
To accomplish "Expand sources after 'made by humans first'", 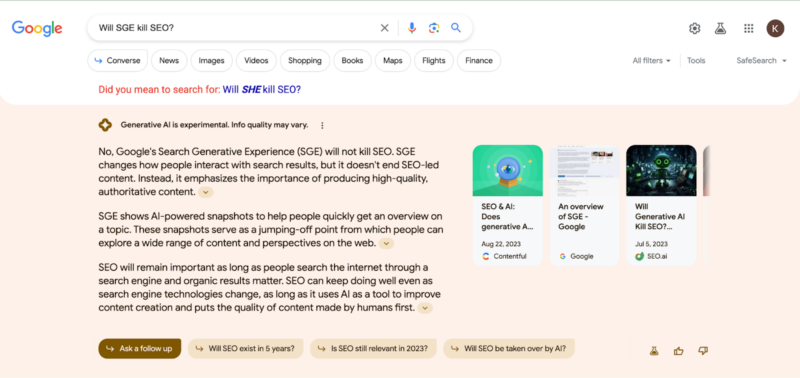I will point(424,308).
